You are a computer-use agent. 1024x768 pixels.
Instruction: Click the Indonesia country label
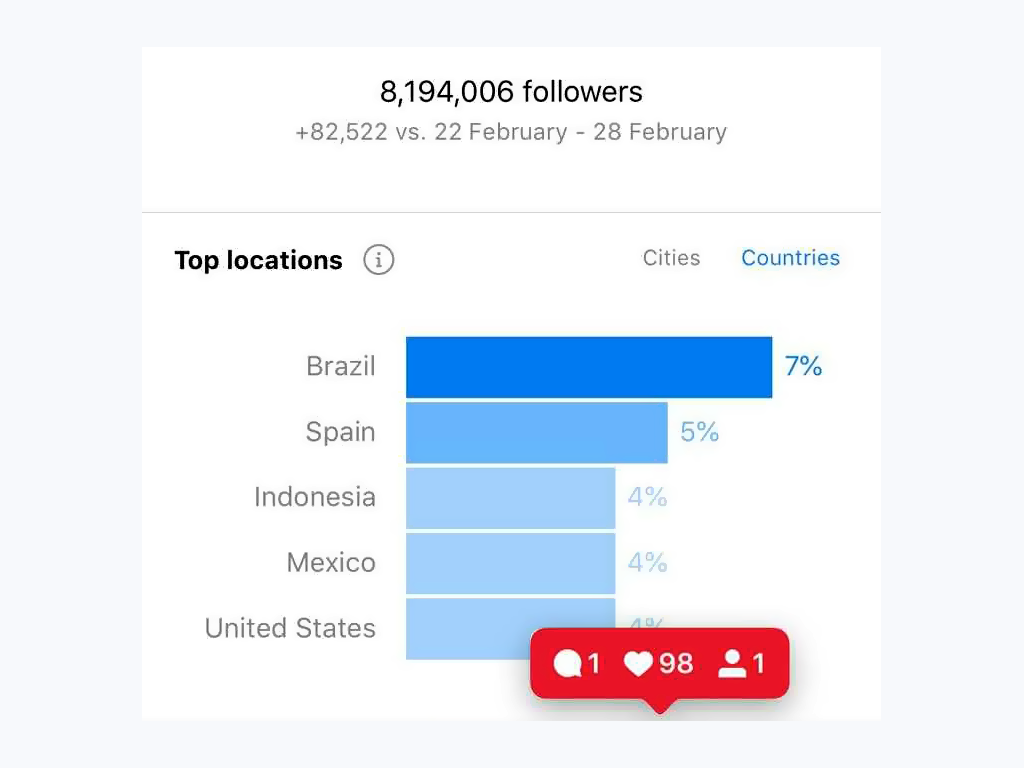(x=315, y=497)
